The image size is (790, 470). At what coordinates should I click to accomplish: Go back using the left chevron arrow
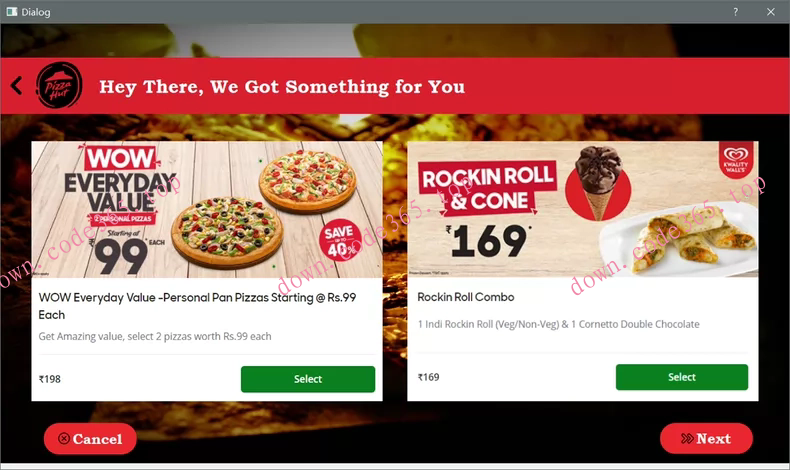click(17, 86)
